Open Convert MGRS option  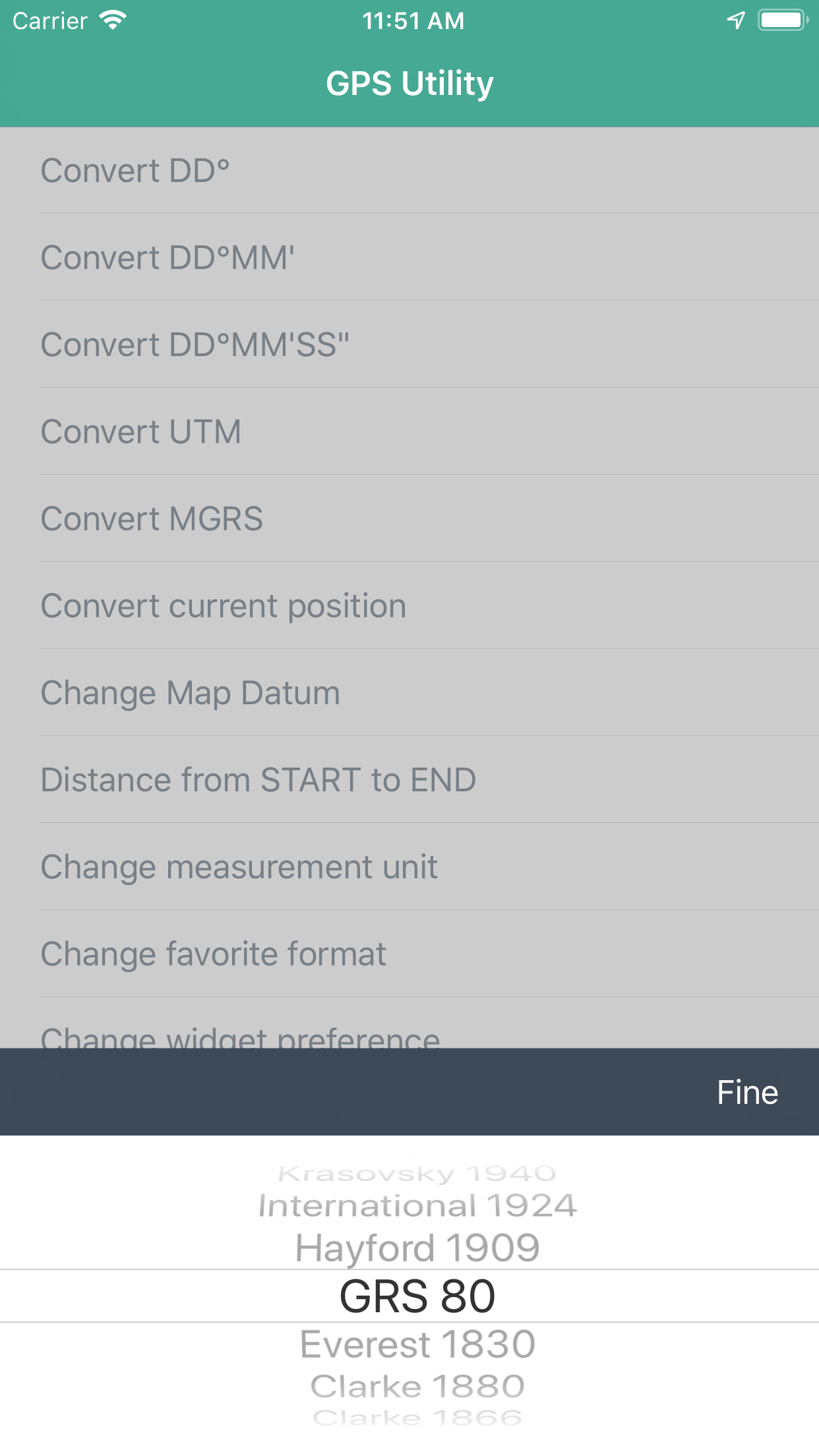pyautogui.click(x=409, y=519)
